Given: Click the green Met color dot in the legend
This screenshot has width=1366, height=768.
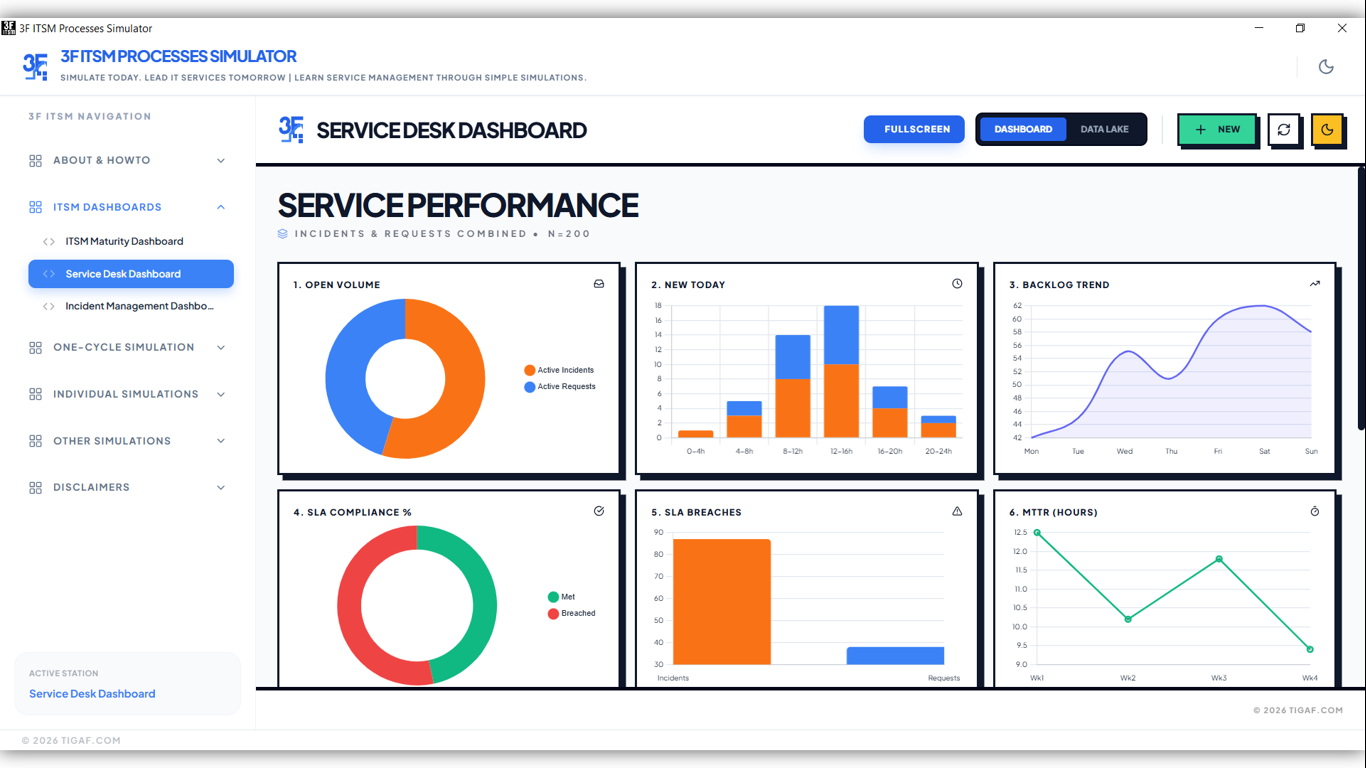Looking at the screenshot, I should coord(553,595).
